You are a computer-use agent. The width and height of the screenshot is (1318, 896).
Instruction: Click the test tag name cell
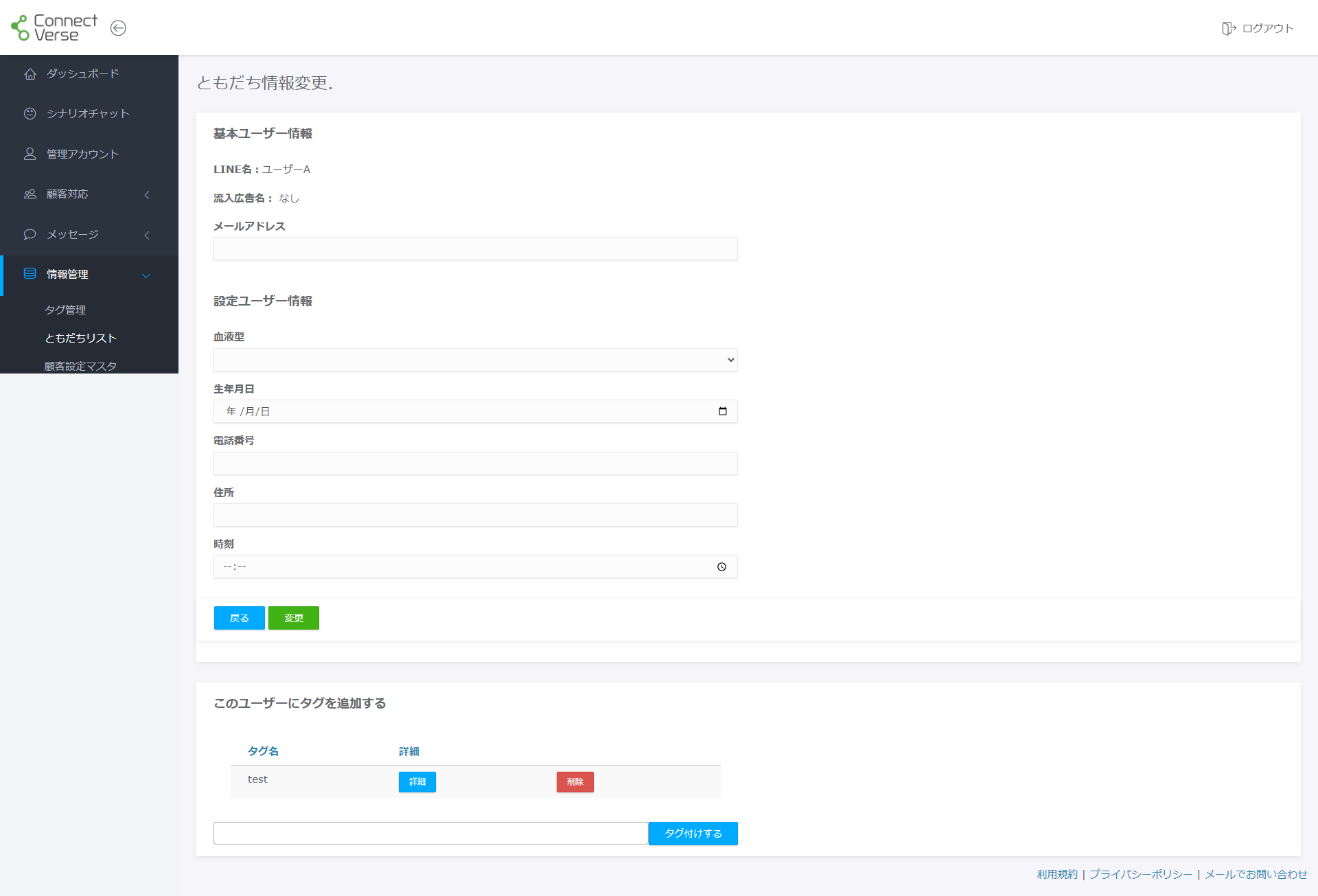coord(257,779)
